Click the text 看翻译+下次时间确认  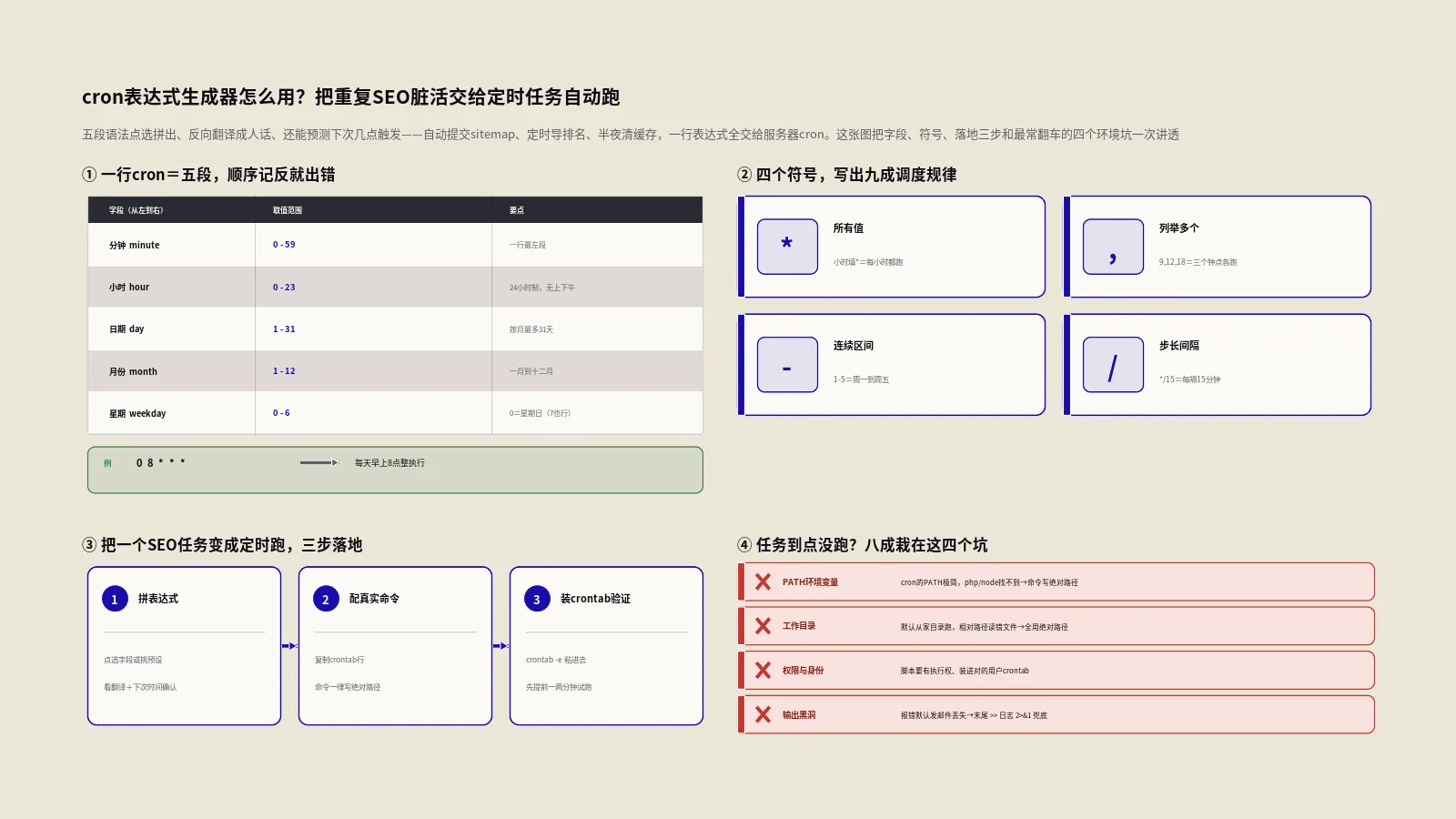pos(140,687)
